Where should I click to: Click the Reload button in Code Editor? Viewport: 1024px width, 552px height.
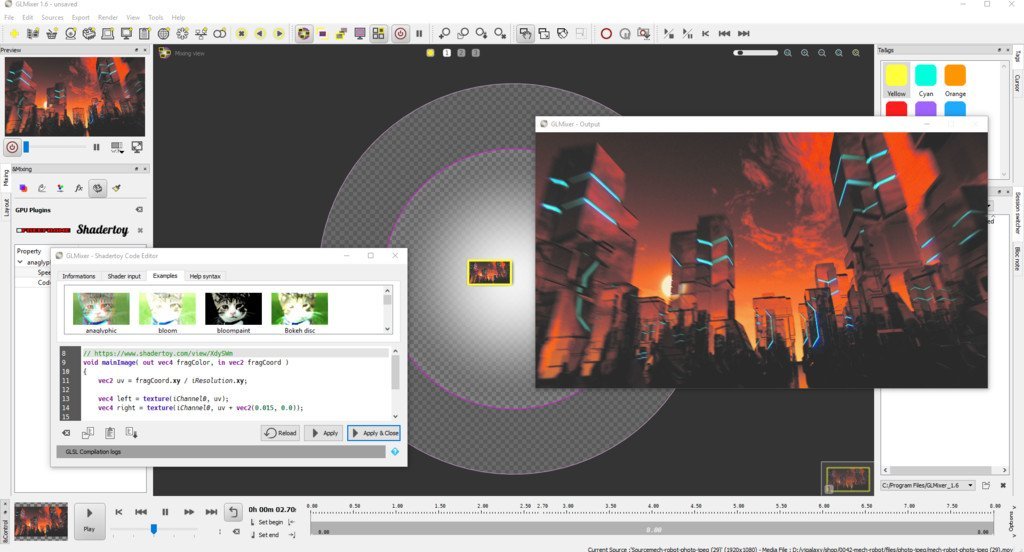280,433
